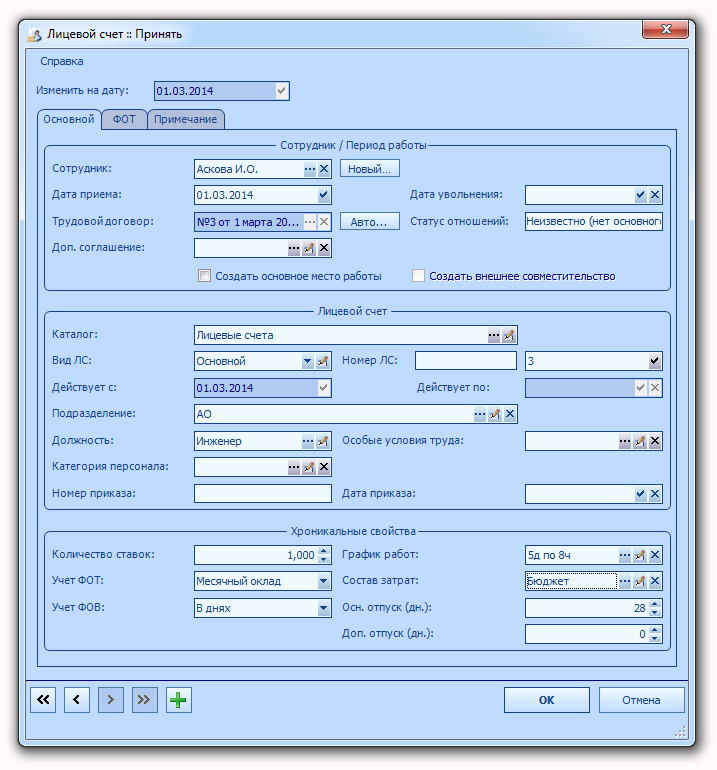Expand the Вид ЛС dropdown
Screen dimensions: 717x770
[307, 361]
